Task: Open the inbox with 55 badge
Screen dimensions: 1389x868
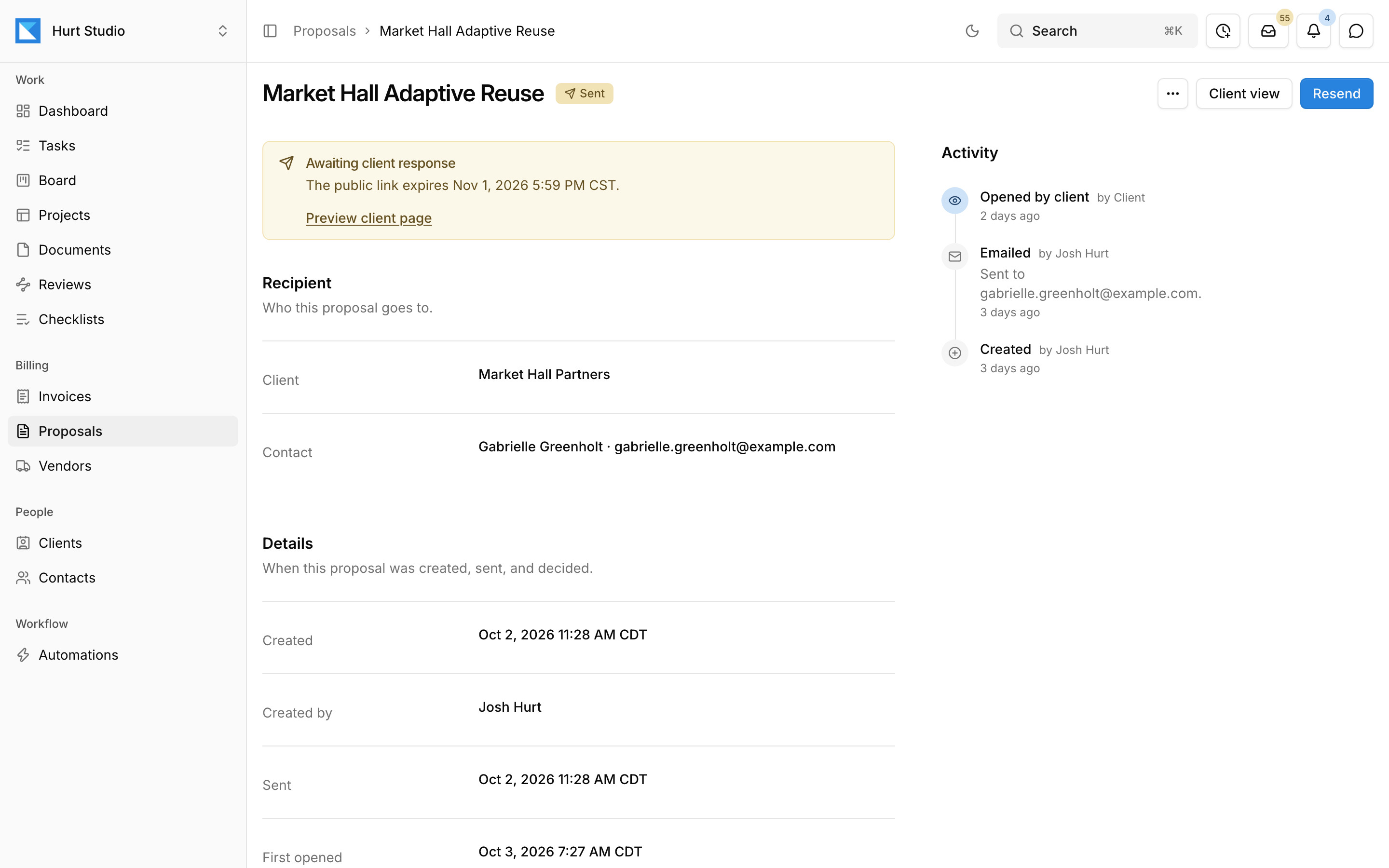Action: (x=1268, y=31)
